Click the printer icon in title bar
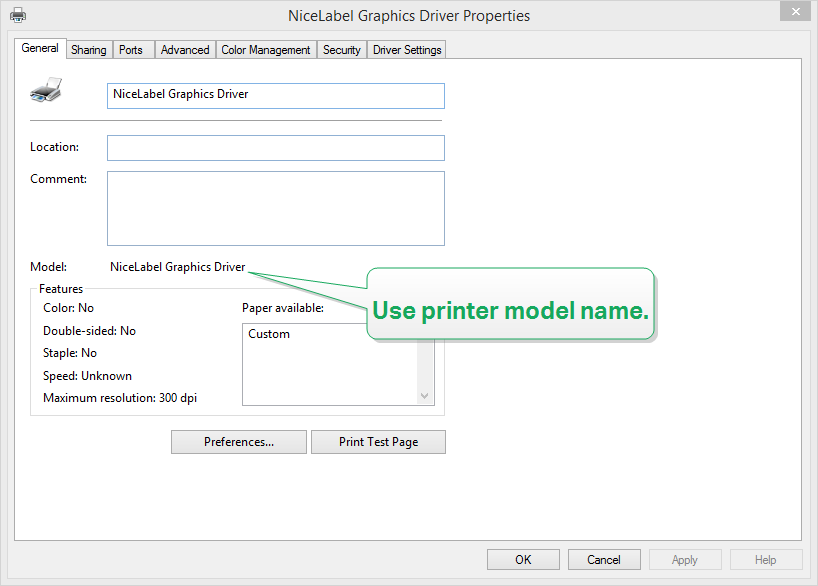The height and width of the screenshot is (586, 818). point(18,15)
